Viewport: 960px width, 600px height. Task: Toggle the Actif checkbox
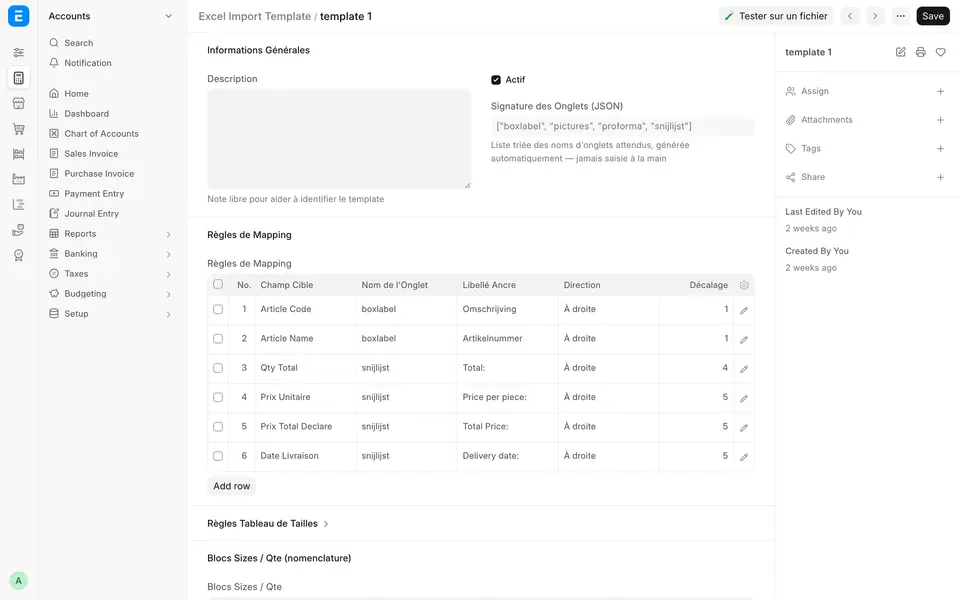click(496, 80)
